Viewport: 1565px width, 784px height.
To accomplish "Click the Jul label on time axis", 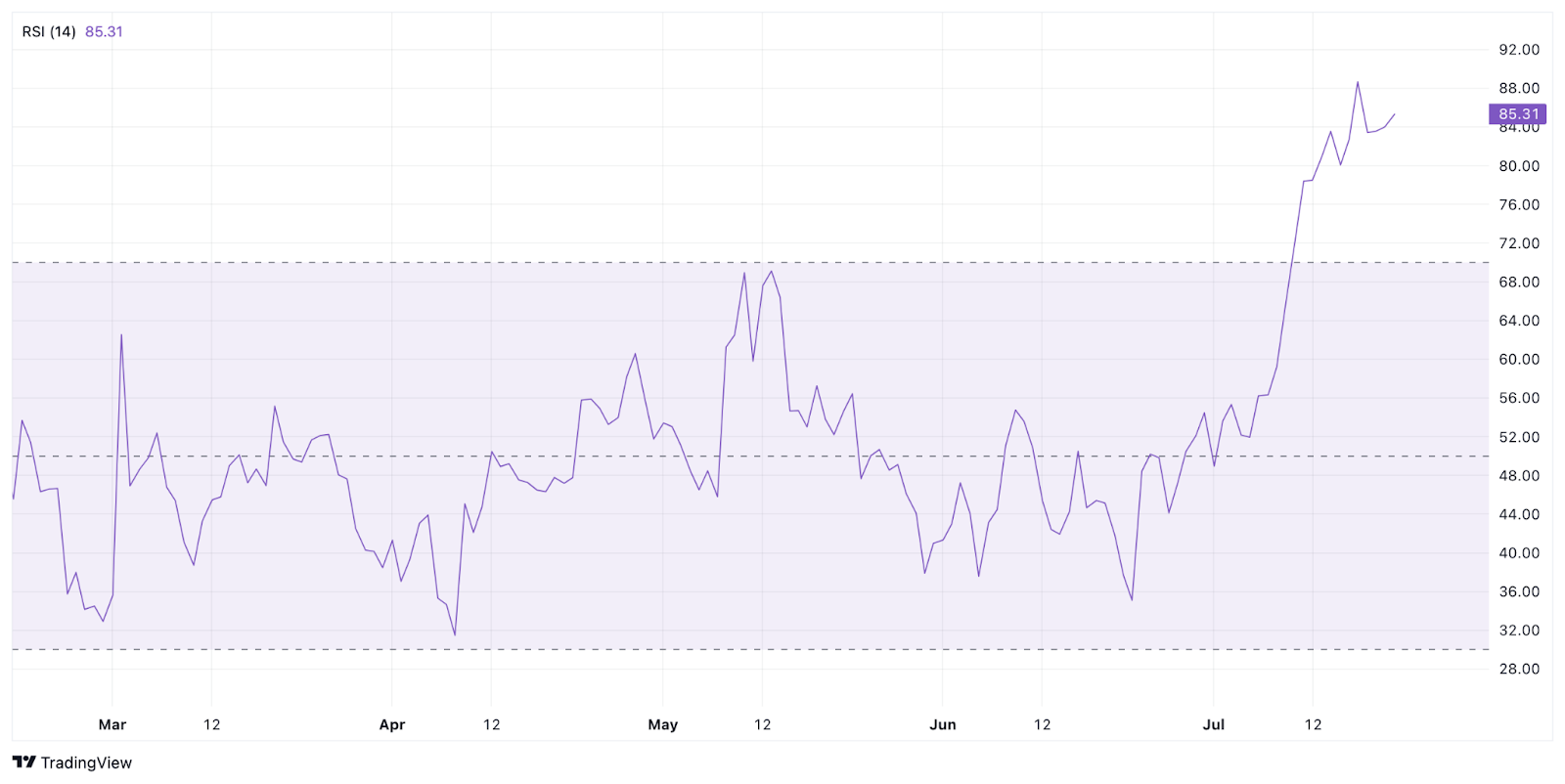I will [x=1213, y=724].
